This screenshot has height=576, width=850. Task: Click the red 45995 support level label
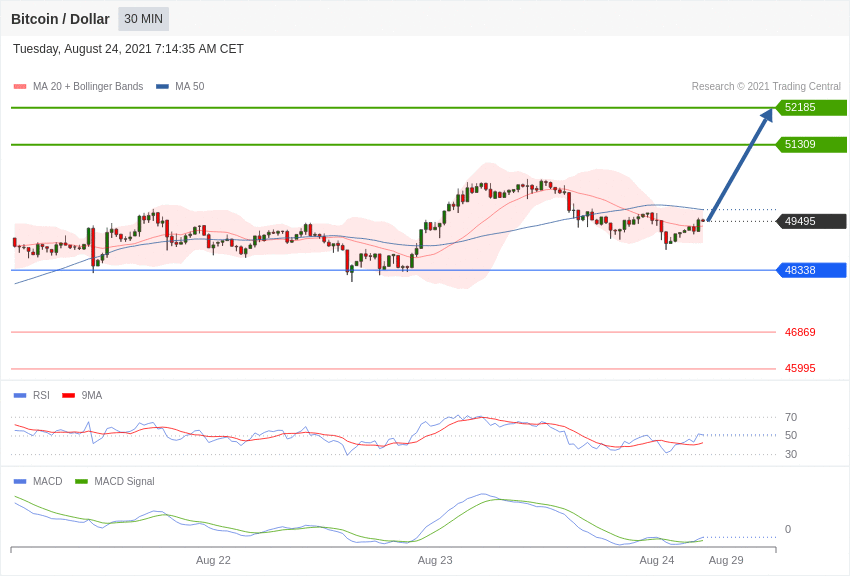[800, 368]
